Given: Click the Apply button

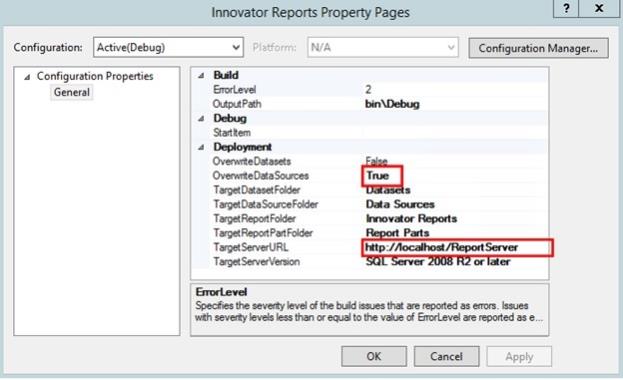Looking at the screenshot, I should (x=519, y=357).
